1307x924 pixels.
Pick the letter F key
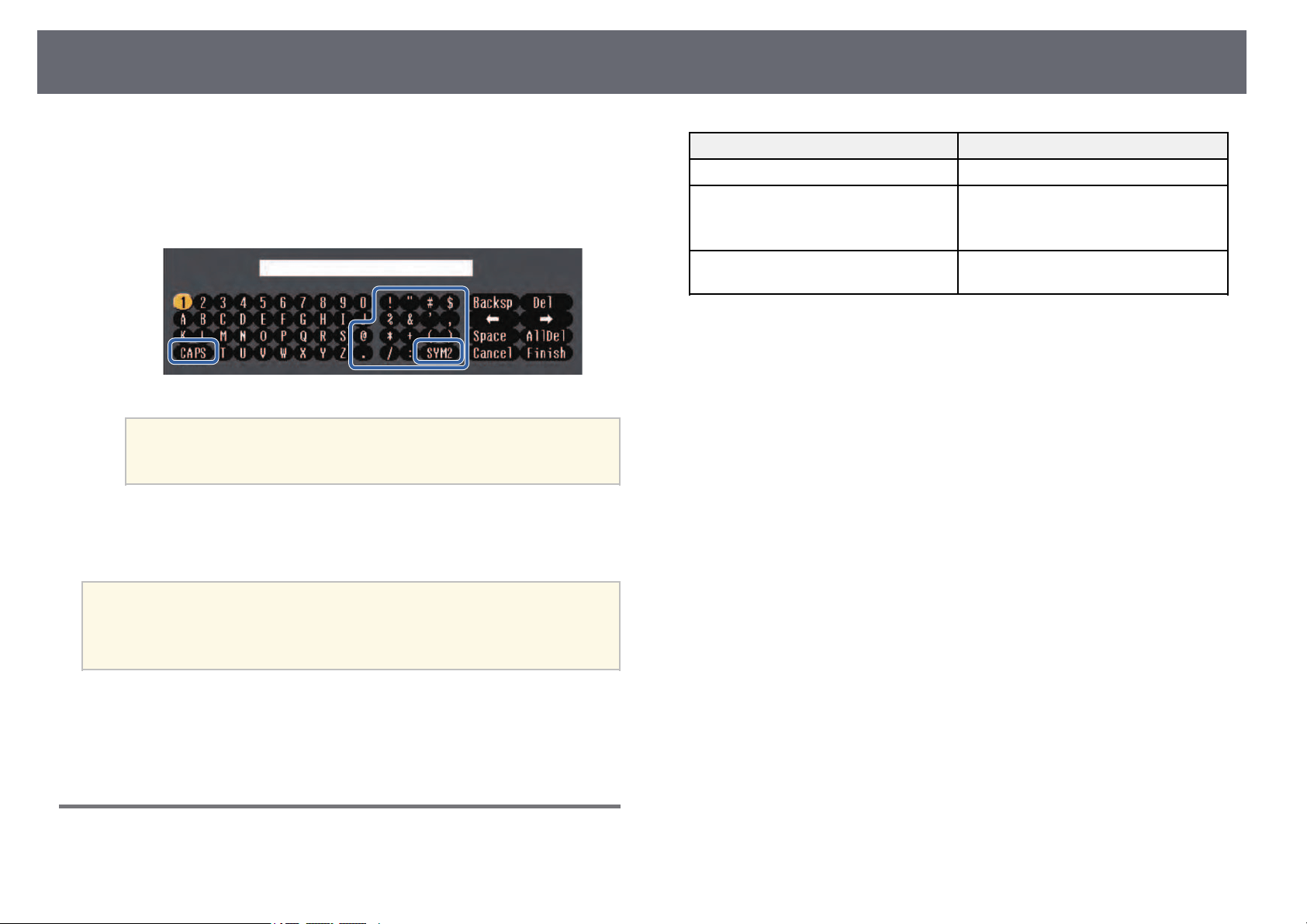point(283,319)
